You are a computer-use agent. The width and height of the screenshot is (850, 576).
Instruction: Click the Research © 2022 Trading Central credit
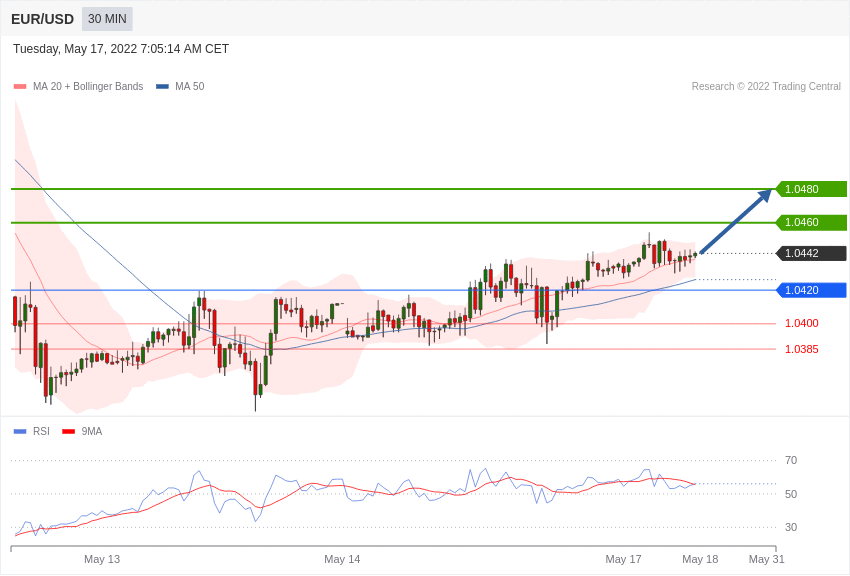[766, 87]
